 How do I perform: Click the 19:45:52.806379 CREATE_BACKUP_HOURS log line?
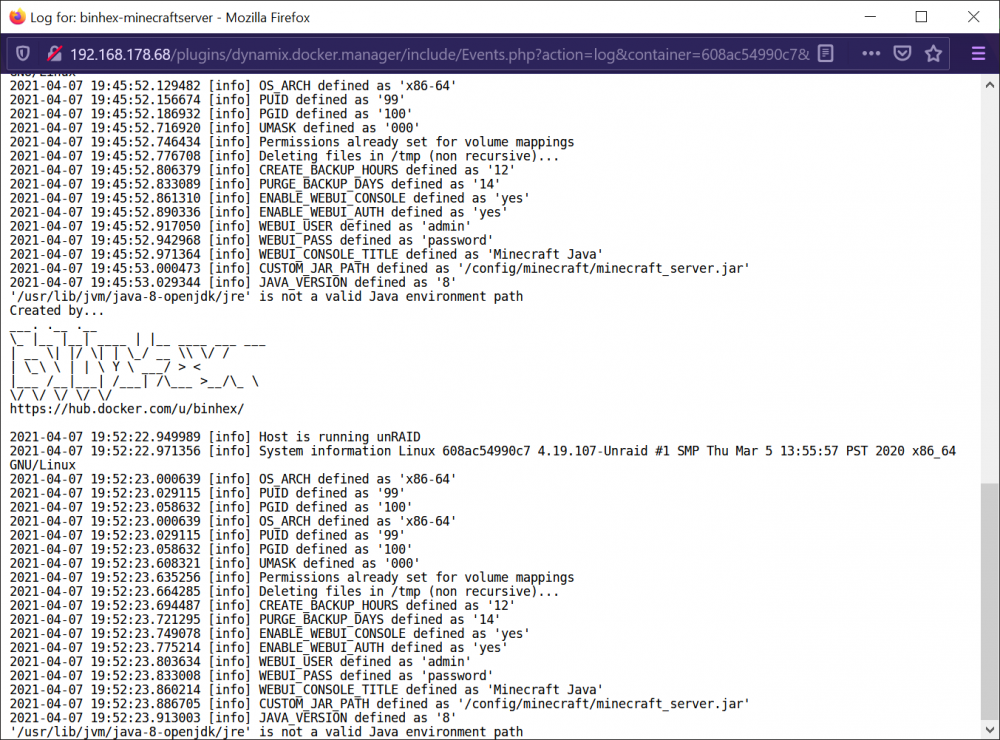pyautogui.click(x=262, y=170)
